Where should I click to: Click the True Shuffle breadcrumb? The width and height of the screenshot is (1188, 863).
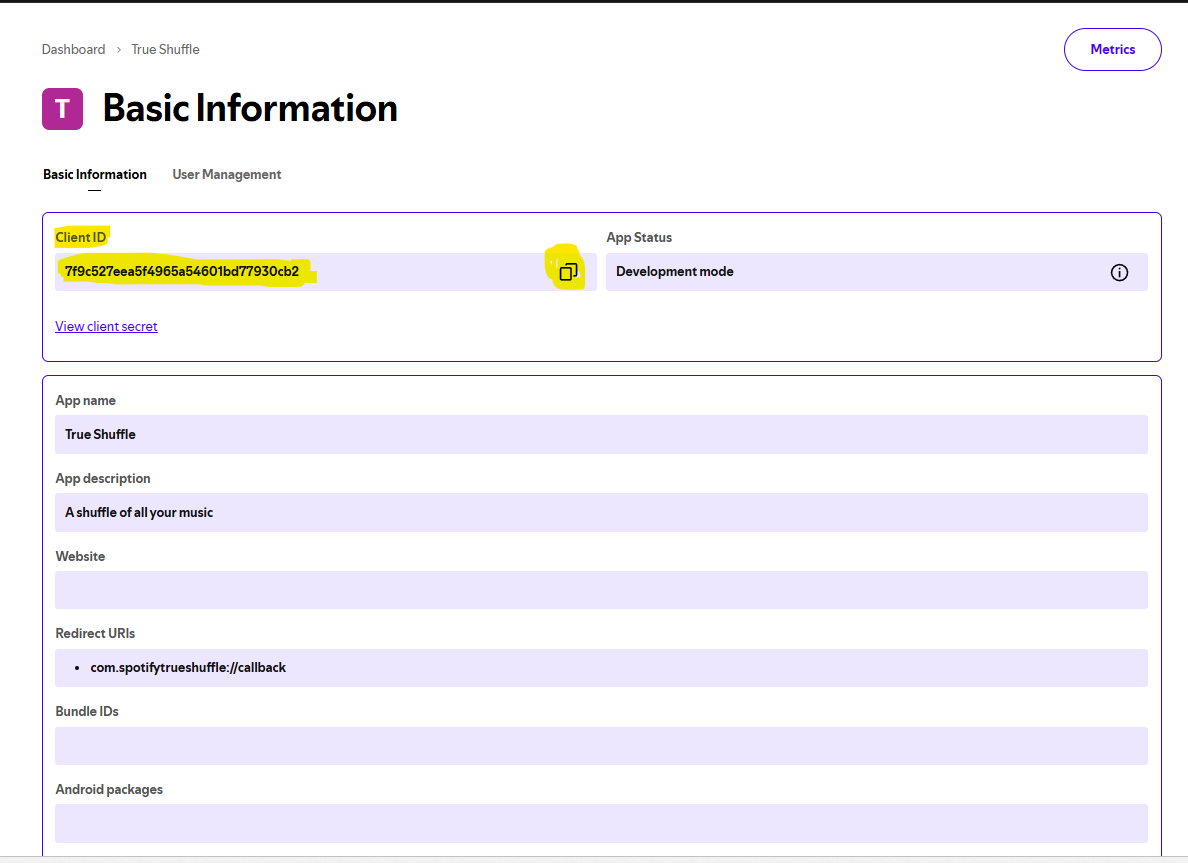click(x=165, y=49)
